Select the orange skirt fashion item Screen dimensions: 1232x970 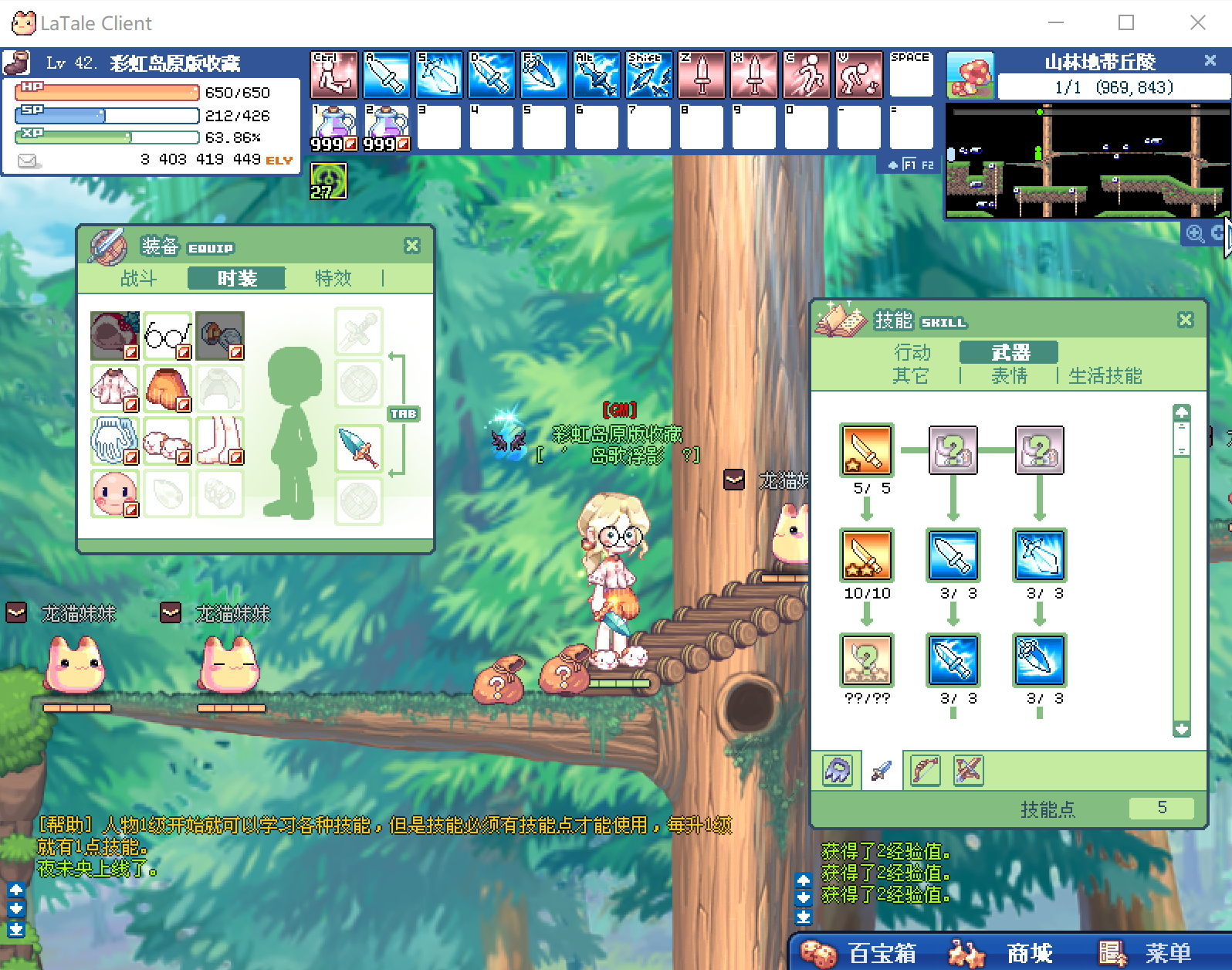(167, 388)
